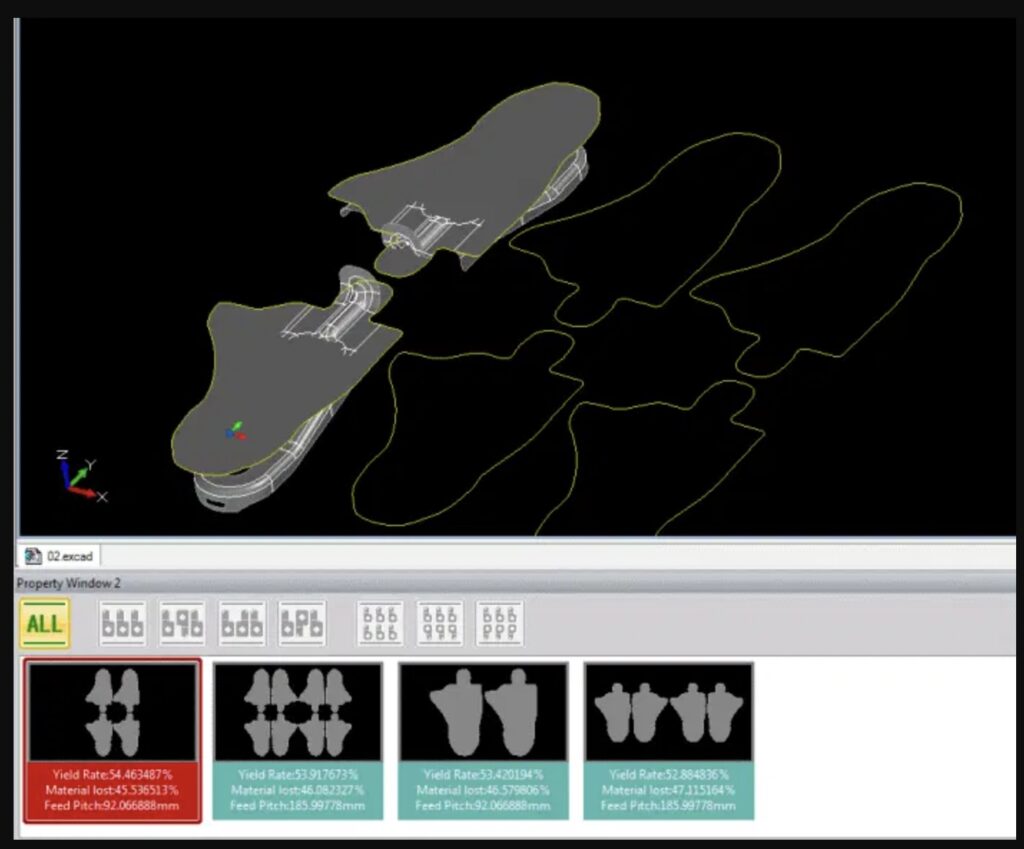This screenshot has height=849, width=1024.
Task: Click the red highlighted yield info label
Action: (112, 790)
